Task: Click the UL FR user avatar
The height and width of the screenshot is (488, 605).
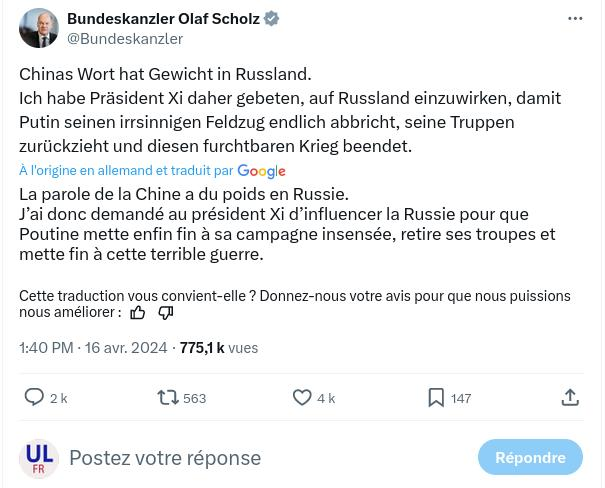Action: [39, 458]
